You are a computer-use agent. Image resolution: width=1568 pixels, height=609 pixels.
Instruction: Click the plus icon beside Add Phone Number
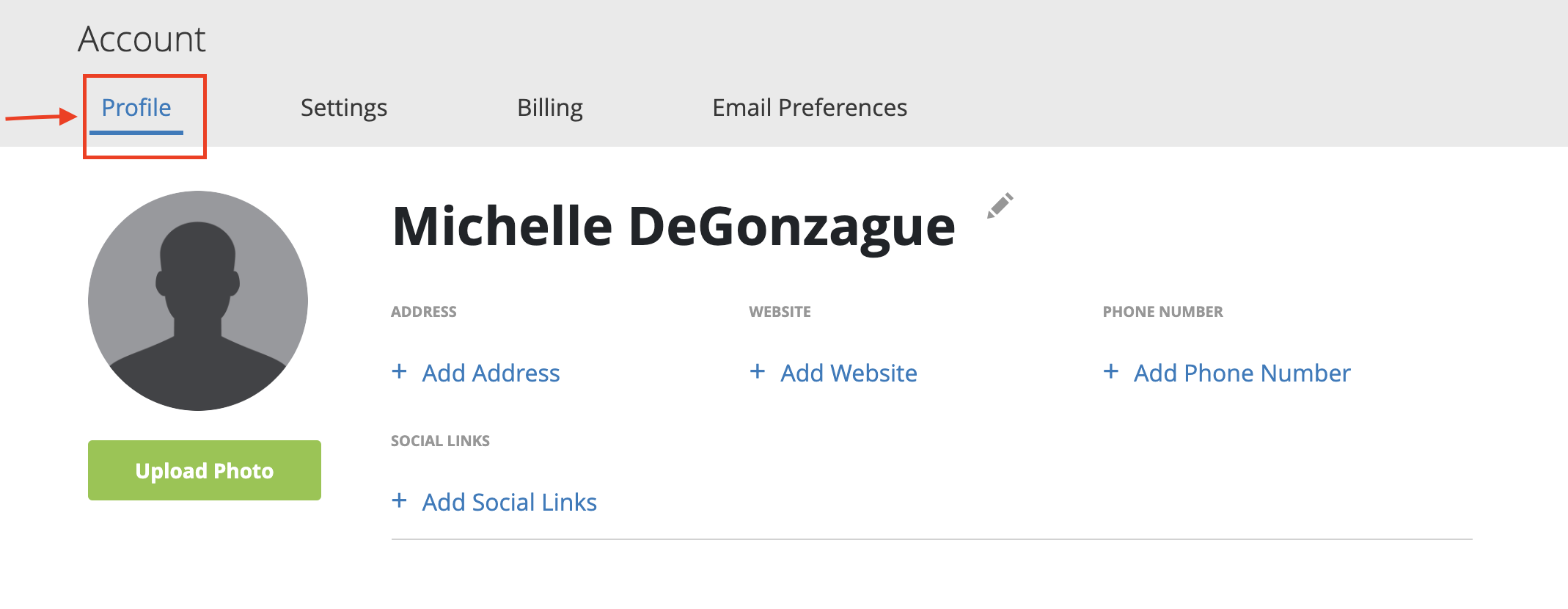click(1111, 371)
